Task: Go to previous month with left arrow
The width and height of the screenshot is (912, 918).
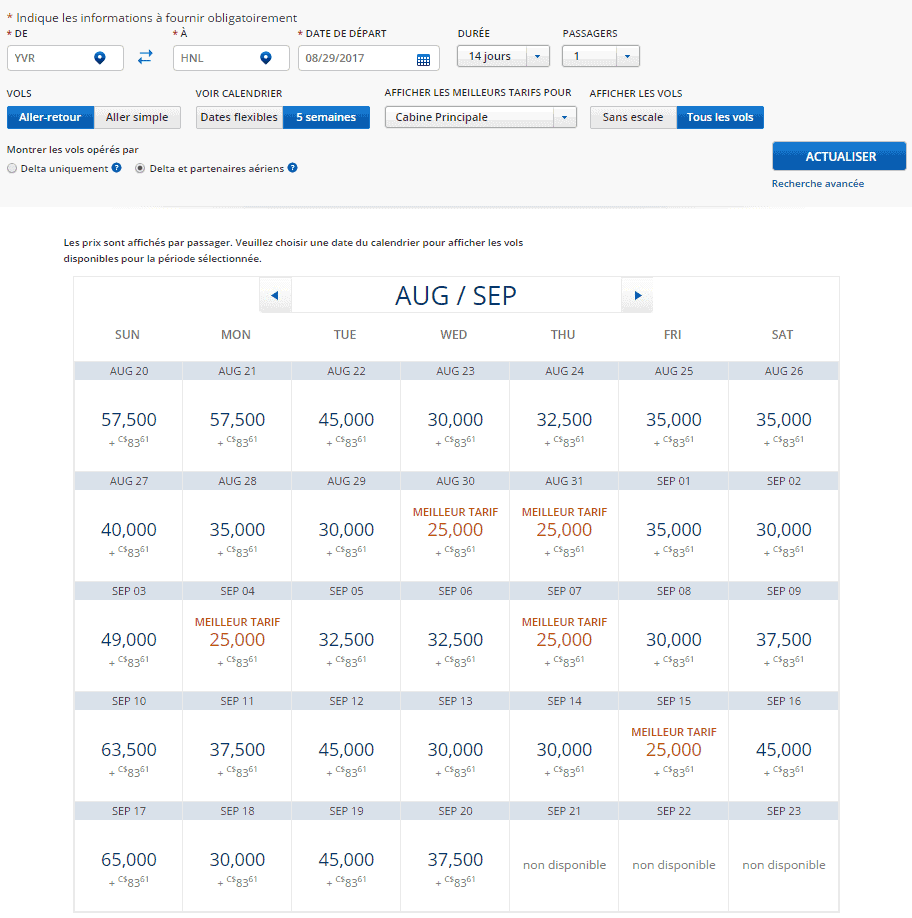Action: coord(275,296)
